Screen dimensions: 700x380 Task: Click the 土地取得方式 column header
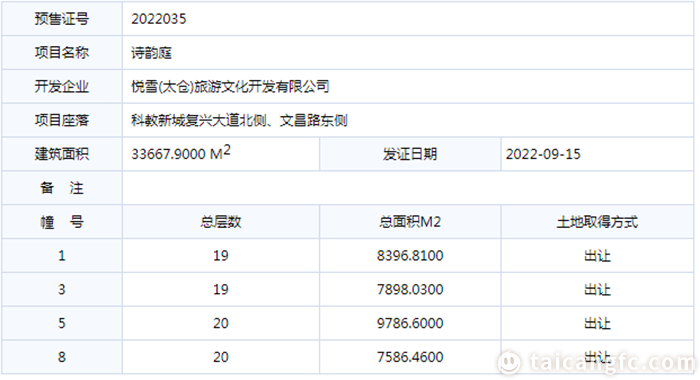597,222
